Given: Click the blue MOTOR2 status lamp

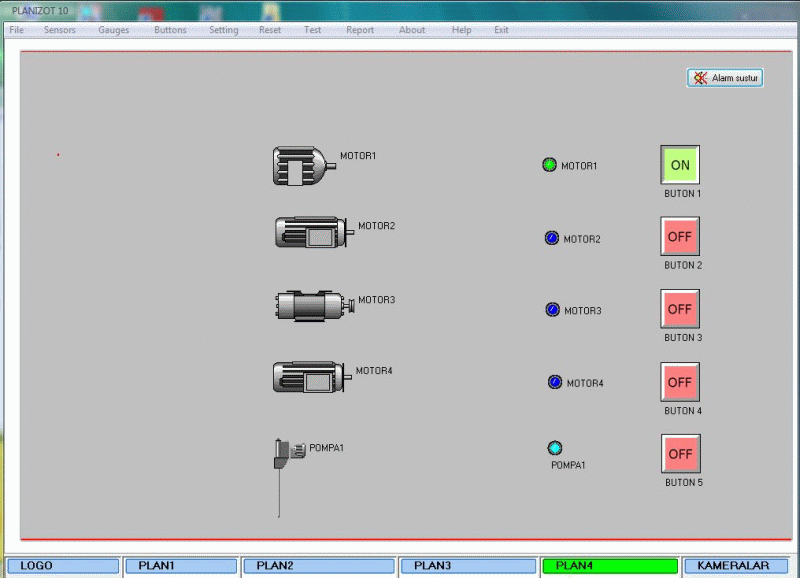Looking at the screenshot, I should pos(552,238).
